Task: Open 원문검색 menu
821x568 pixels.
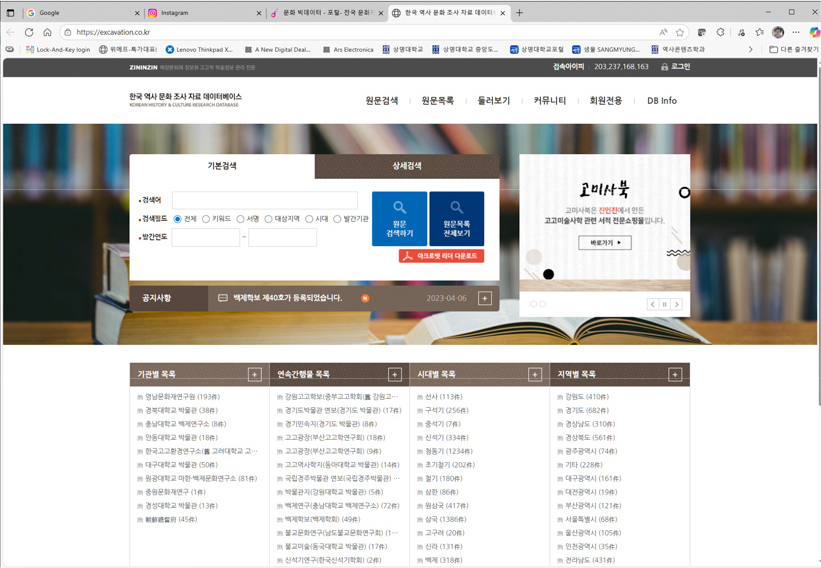Action: point(382,101)
